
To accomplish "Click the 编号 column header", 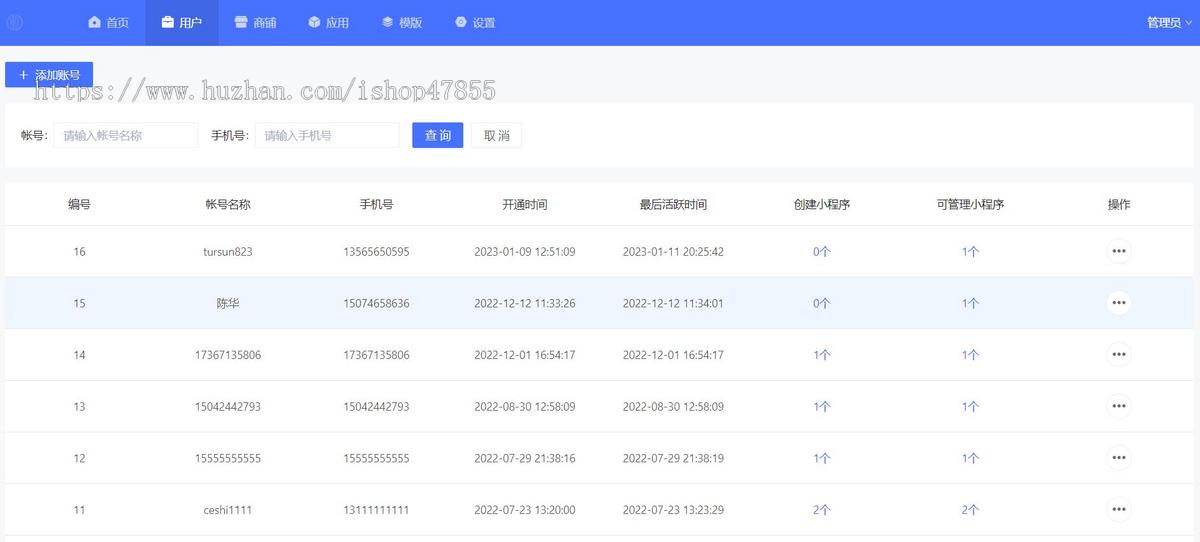I will [80, 204].
